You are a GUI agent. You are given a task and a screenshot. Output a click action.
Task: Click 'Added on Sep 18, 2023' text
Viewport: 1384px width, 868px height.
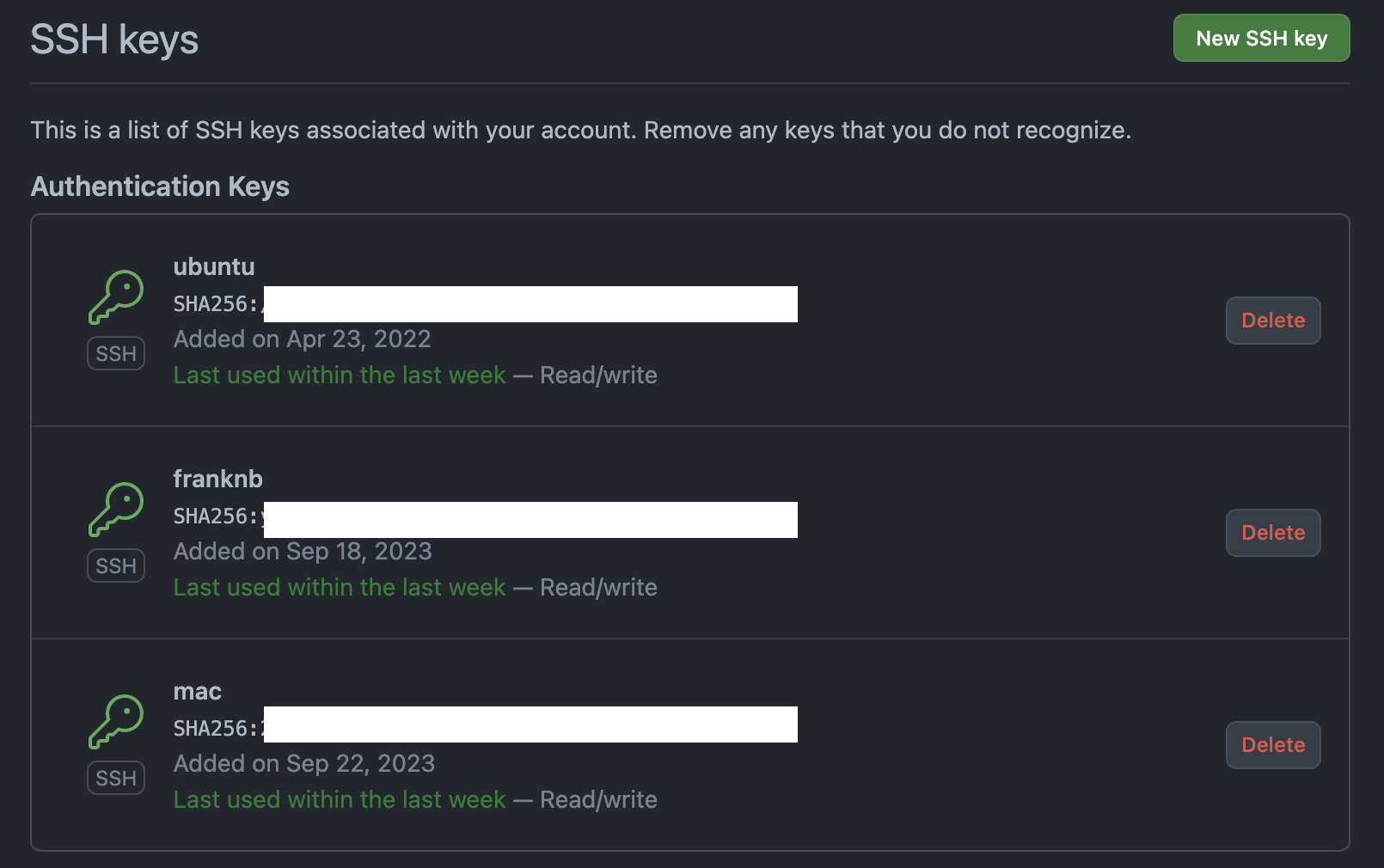point(303,551)
